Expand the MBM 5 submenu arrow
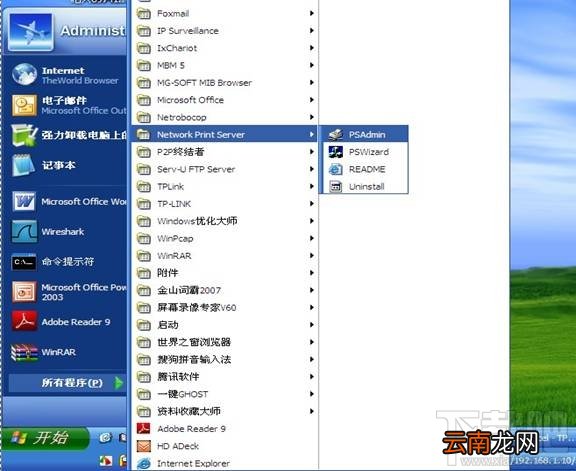 pos(312,65)
